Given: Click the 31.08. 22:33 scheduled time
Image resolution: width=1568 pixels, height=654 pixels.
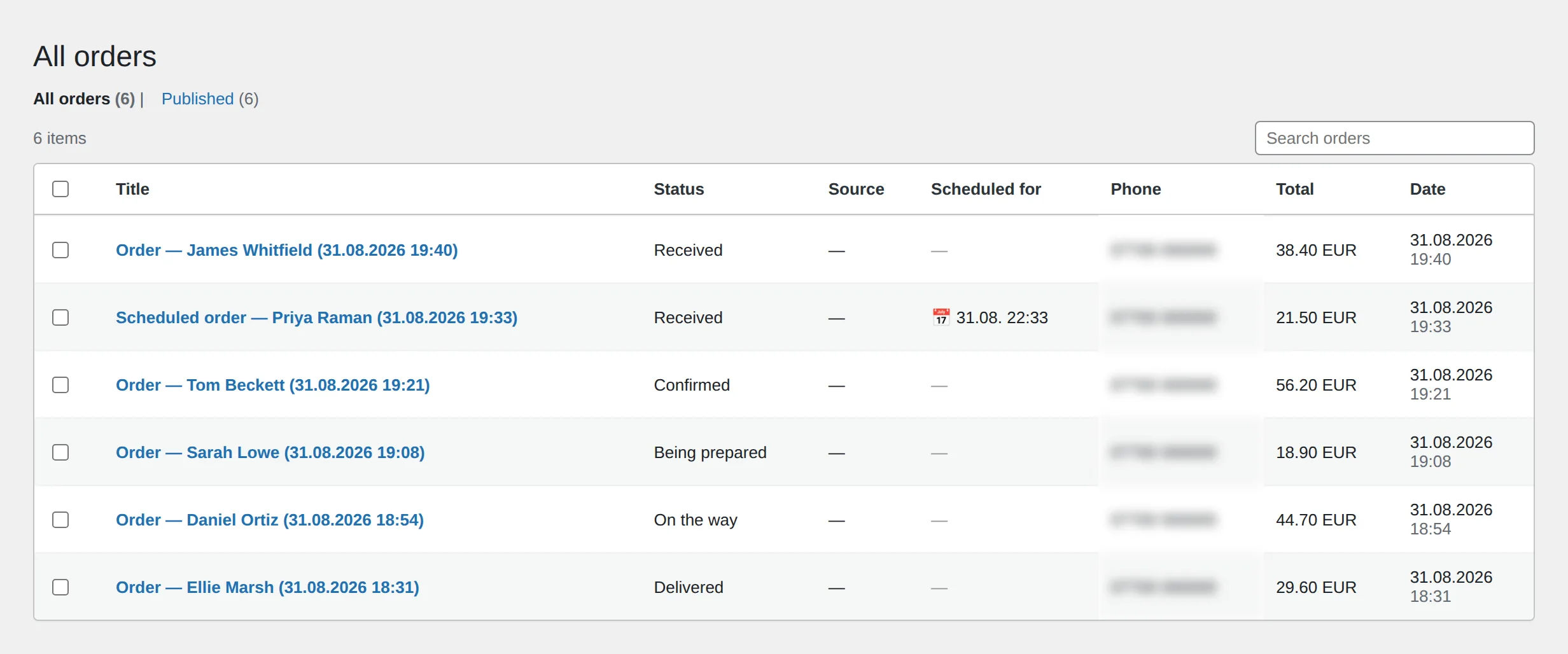Looking at the screenshot, I should [1002, 317].
